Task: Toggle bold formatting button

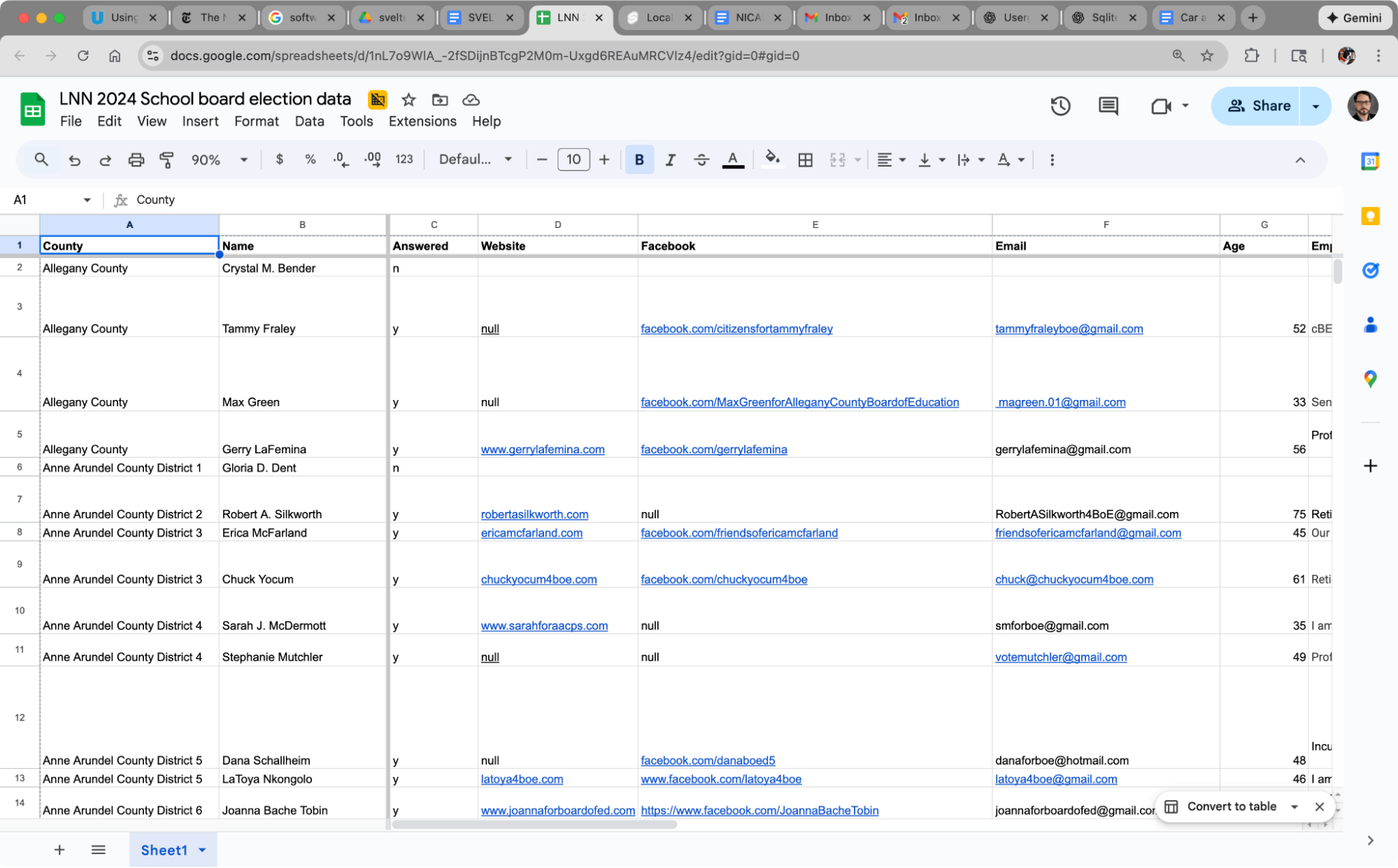Action: [639, 159]
